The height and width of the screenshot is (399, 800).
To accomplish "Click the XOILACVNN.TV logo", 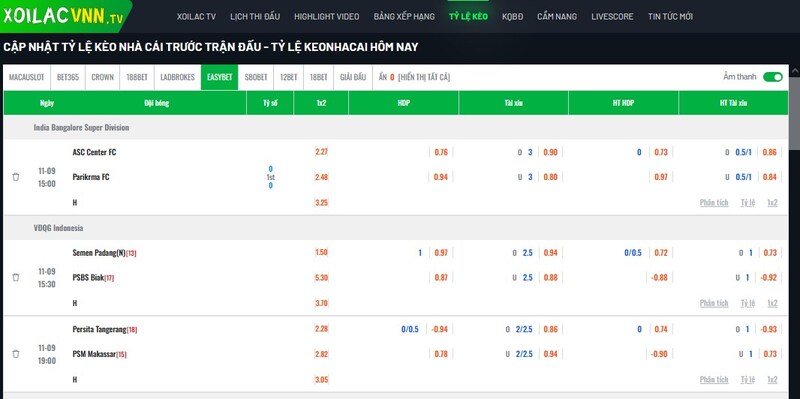I will tap(63, 16).
